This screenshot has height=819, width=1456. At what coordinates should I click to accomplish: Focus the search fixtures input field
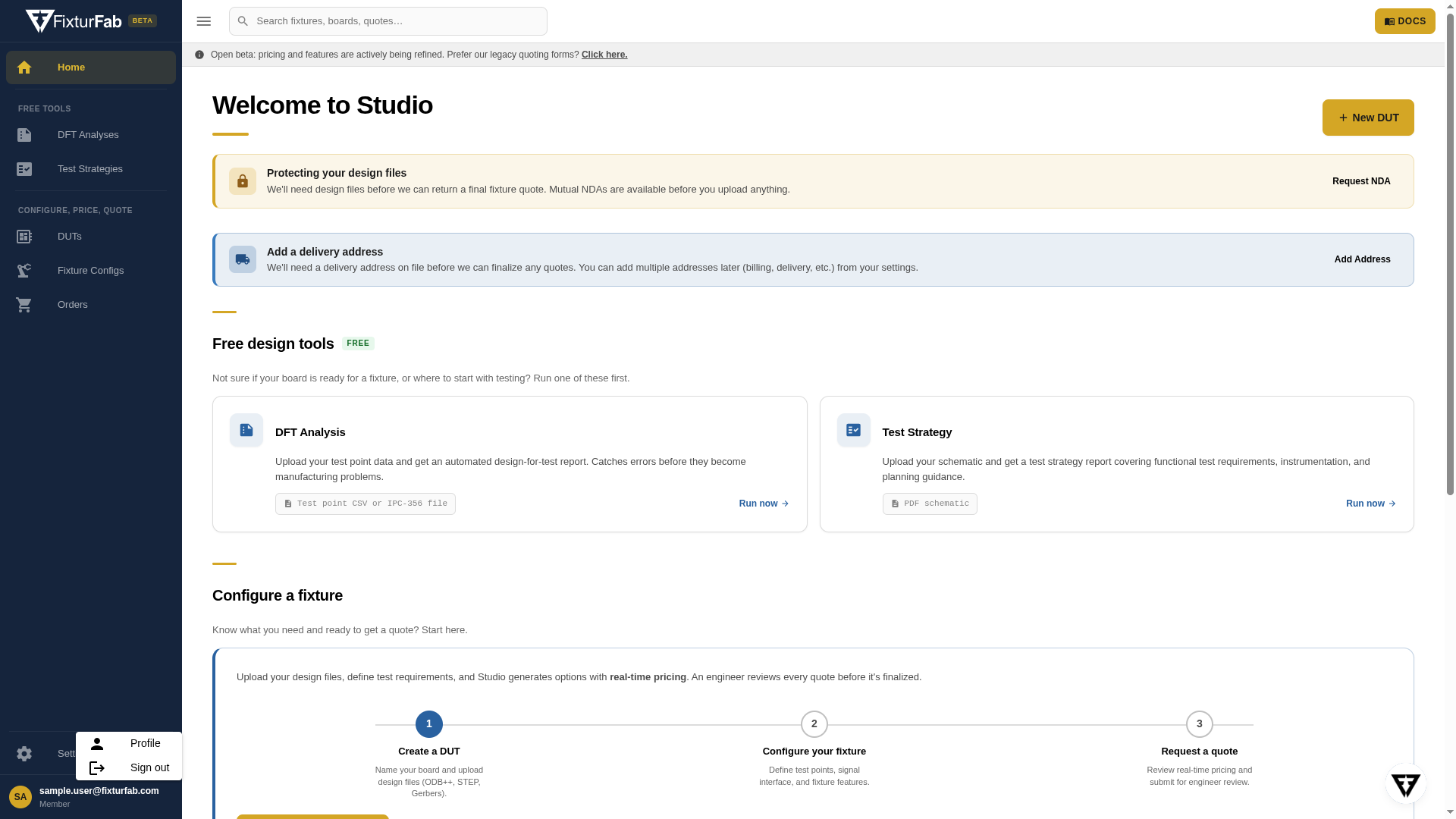click(x=388, y=21)
